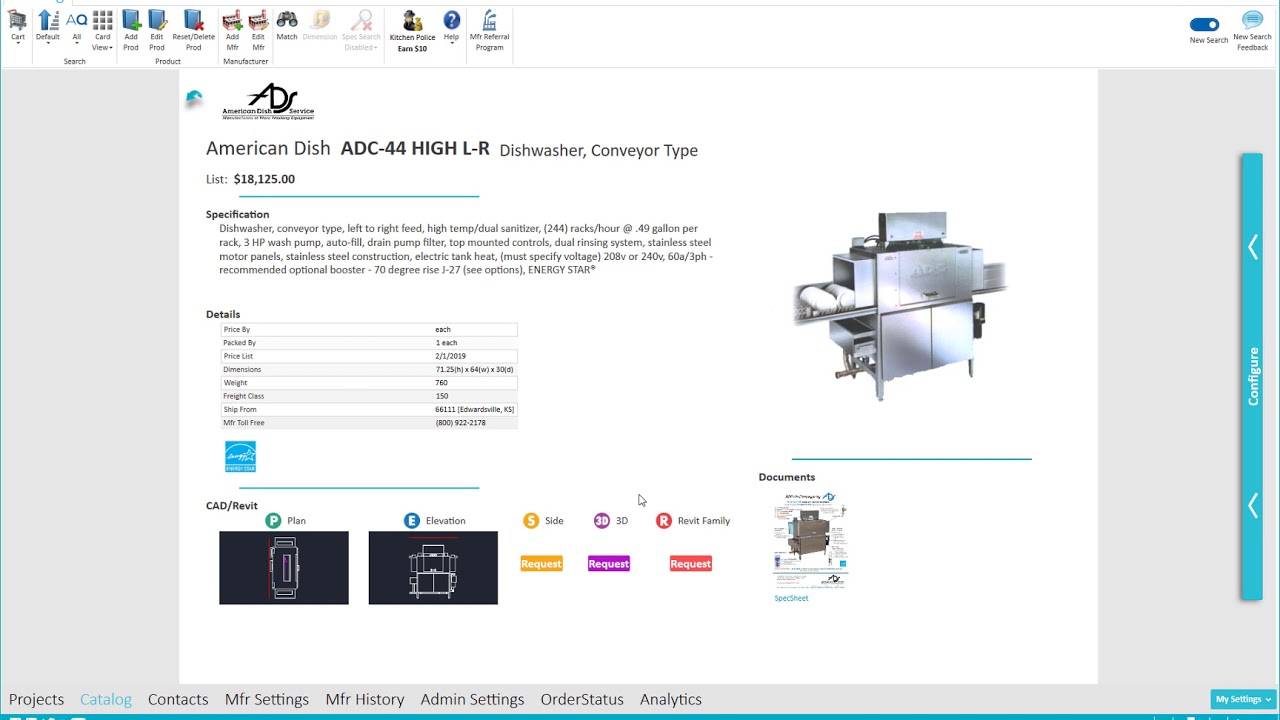Open the Cart menu
Screen dimensions: 1280x720
click(18, 27)
